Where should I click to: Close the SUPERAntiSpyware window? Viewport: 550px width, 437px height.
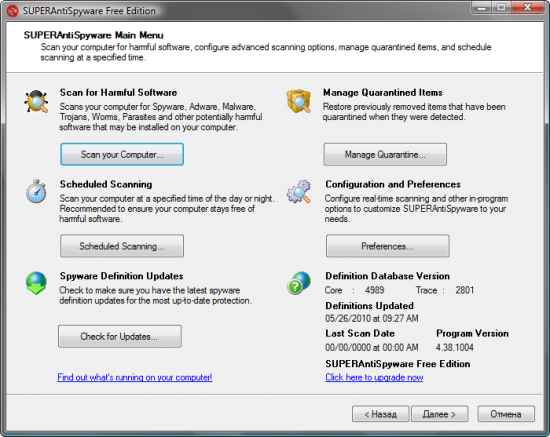[527, 8]
